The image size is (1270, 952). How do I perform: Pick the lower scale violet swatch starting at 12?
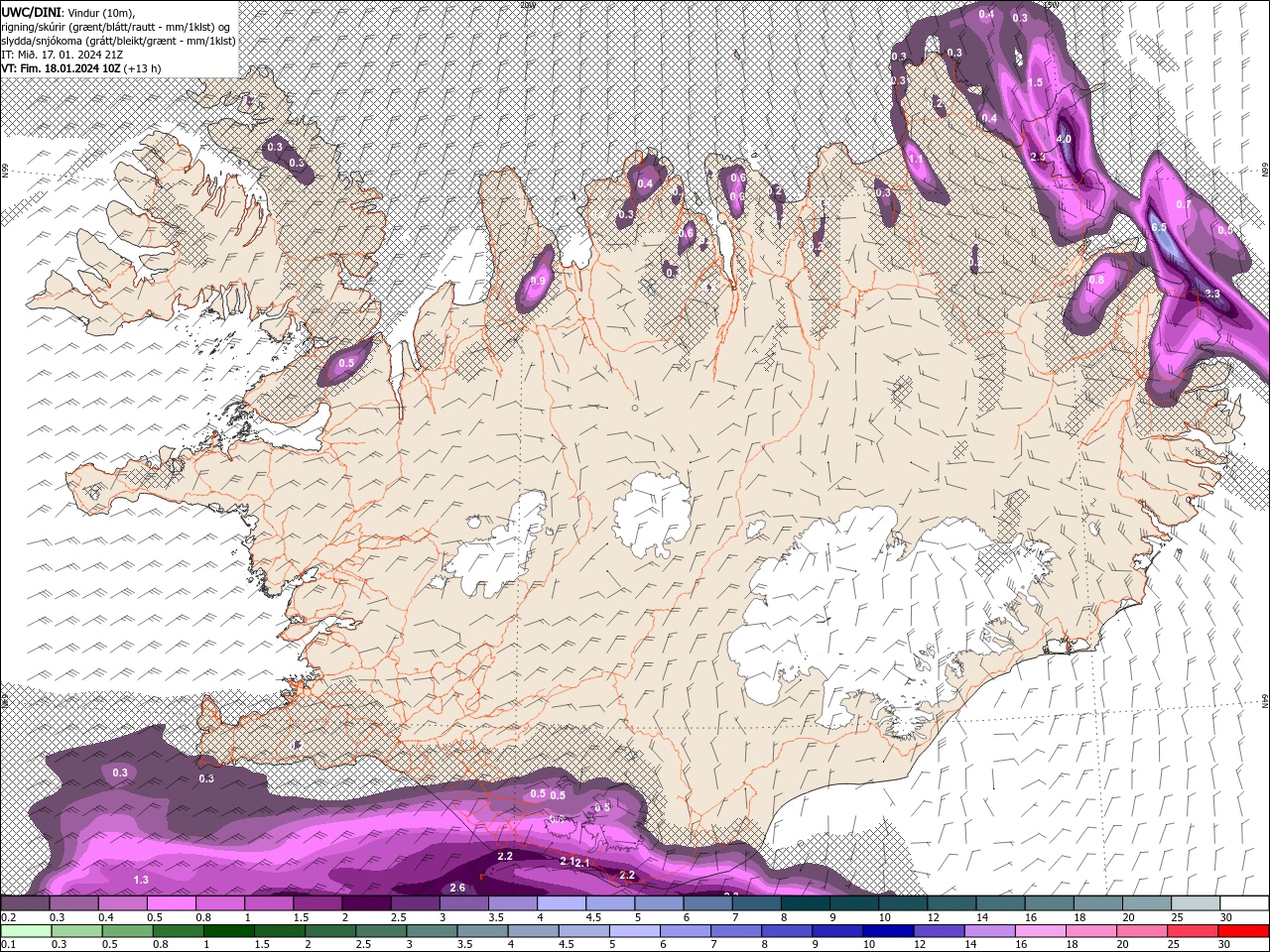tap(938, 931)
